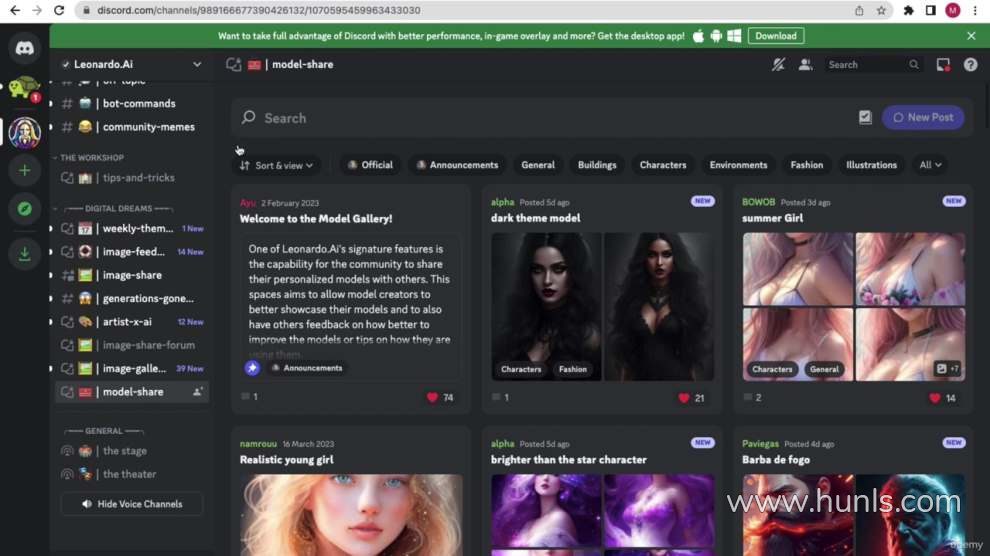Open tips-and-tricks channel
The image size is (990, 556).
pos(132,178)
